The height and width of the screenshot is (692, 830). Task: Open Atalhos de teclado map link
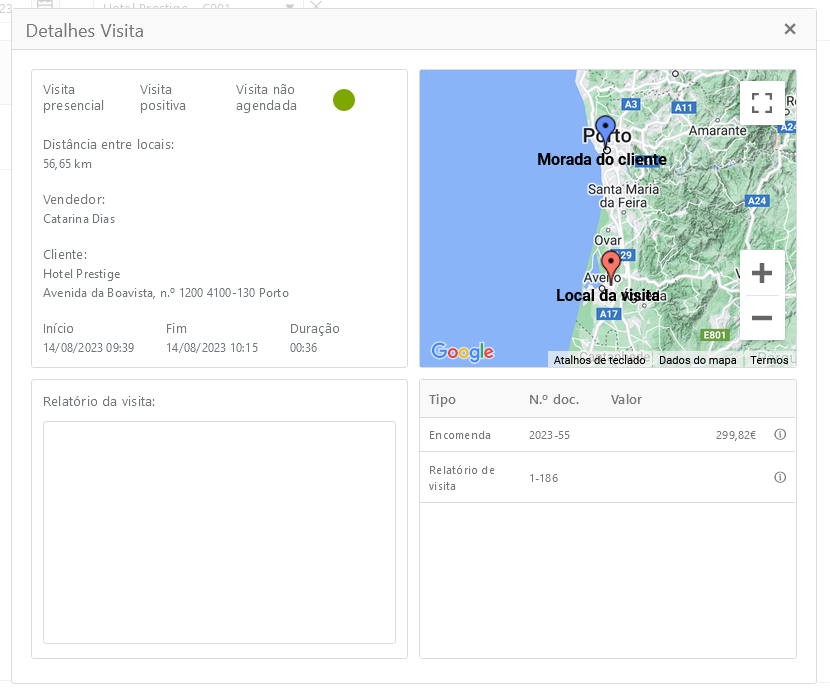(x=598, y=360)
